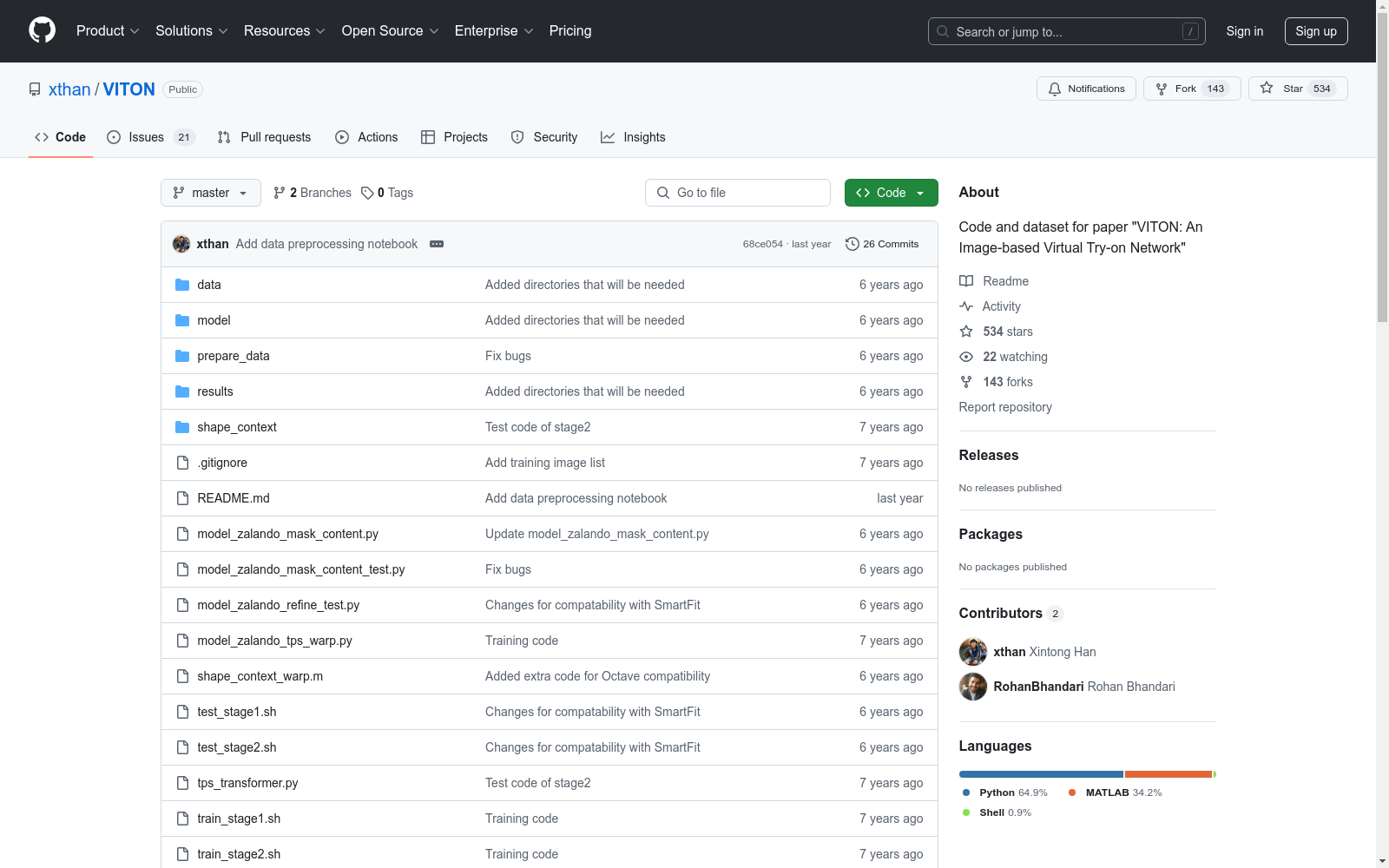Click the magnifier icon in the search box
Screen dimensions: 1389x868
point(943,31)
